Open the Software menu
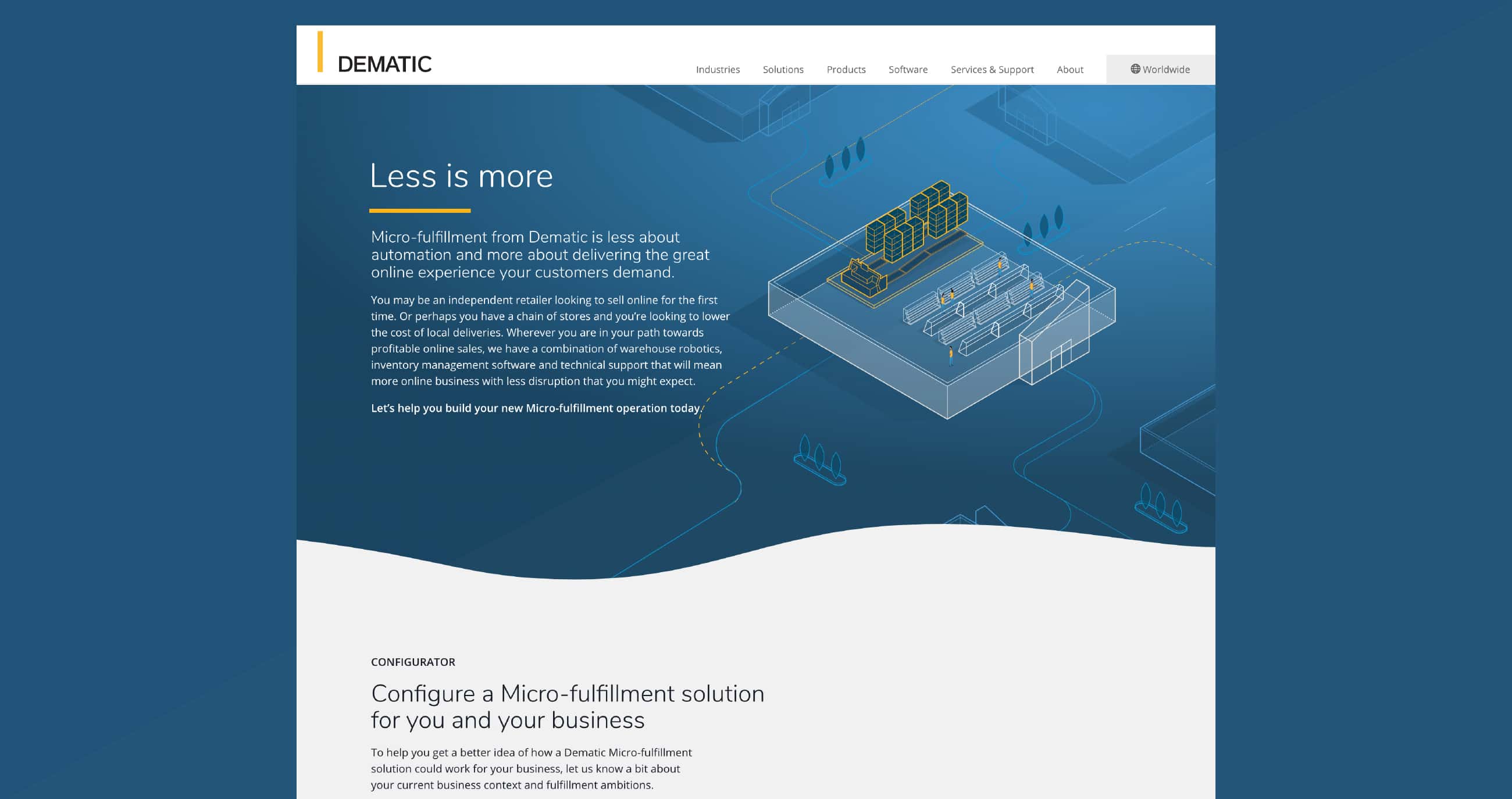 coord(907,69)
